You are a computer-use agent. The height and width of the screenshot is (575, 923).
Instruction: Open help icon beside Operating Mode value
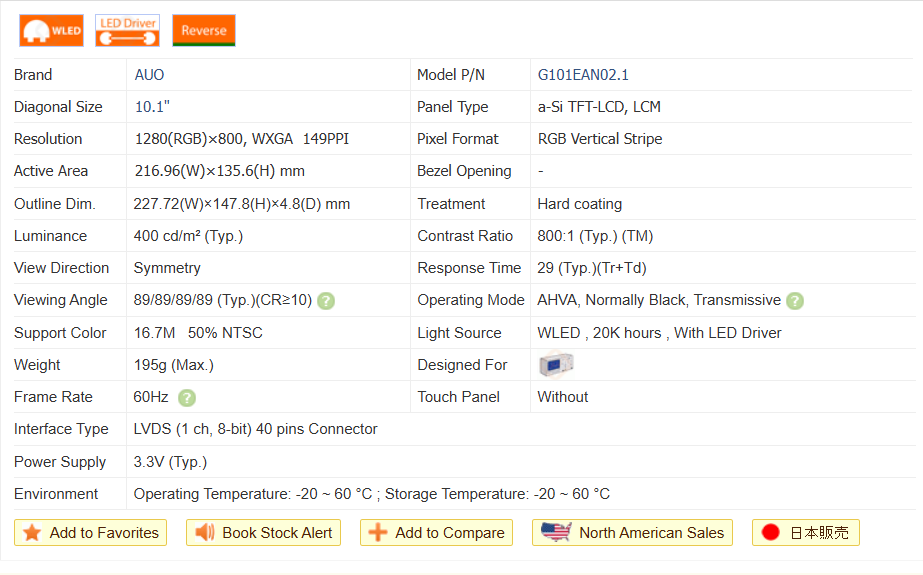[x=795, y=301]
